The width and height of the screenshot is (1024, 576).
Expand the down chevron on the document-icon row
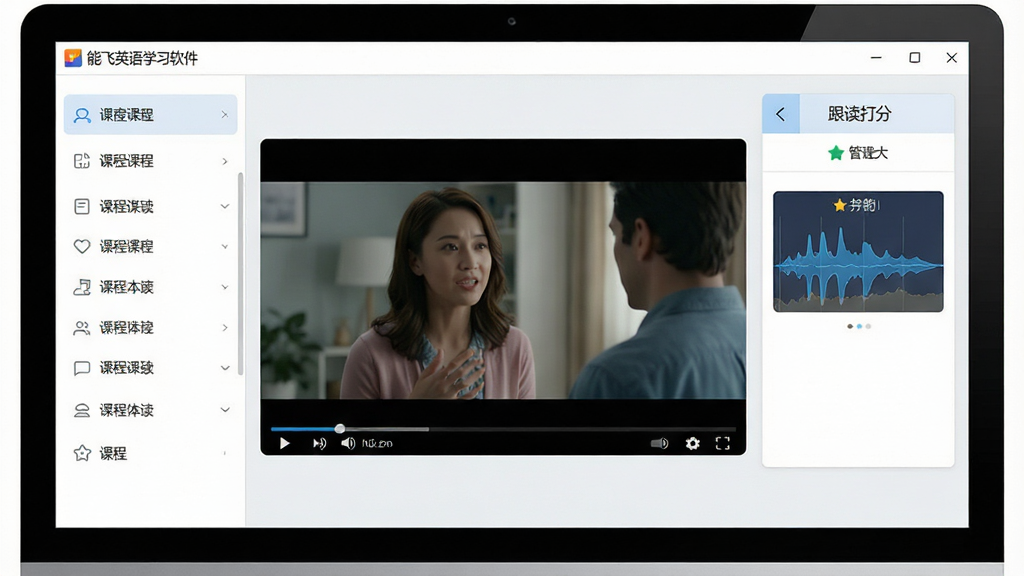point(225,206)
